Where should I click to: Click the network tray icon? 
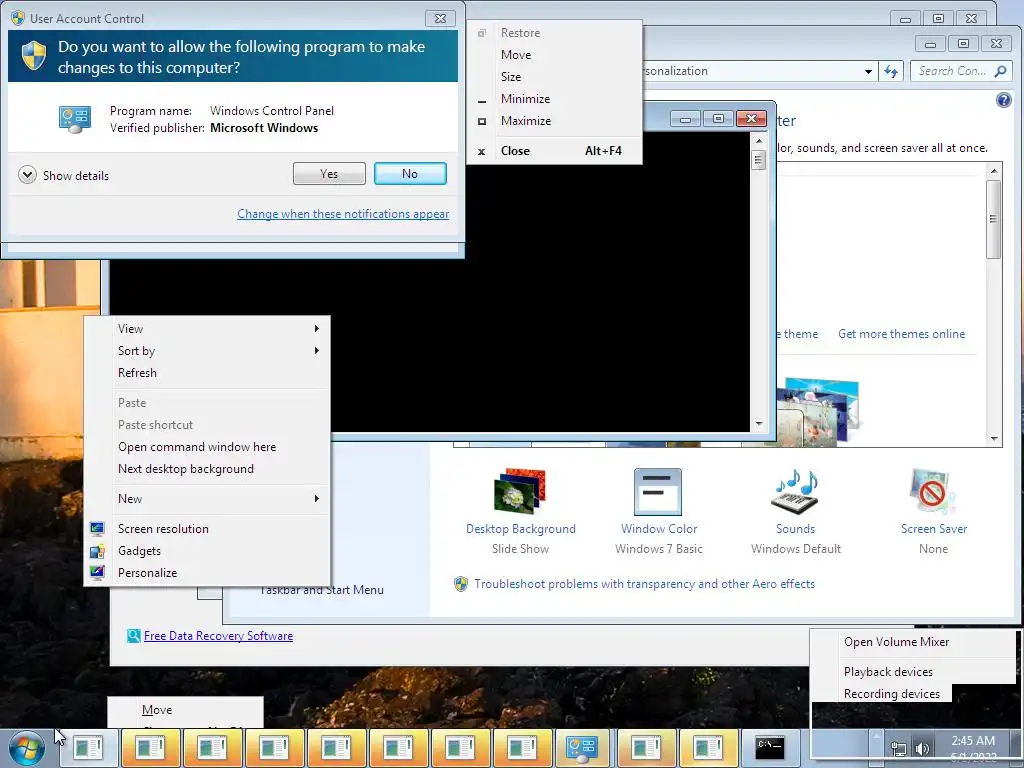pos(899,749)
